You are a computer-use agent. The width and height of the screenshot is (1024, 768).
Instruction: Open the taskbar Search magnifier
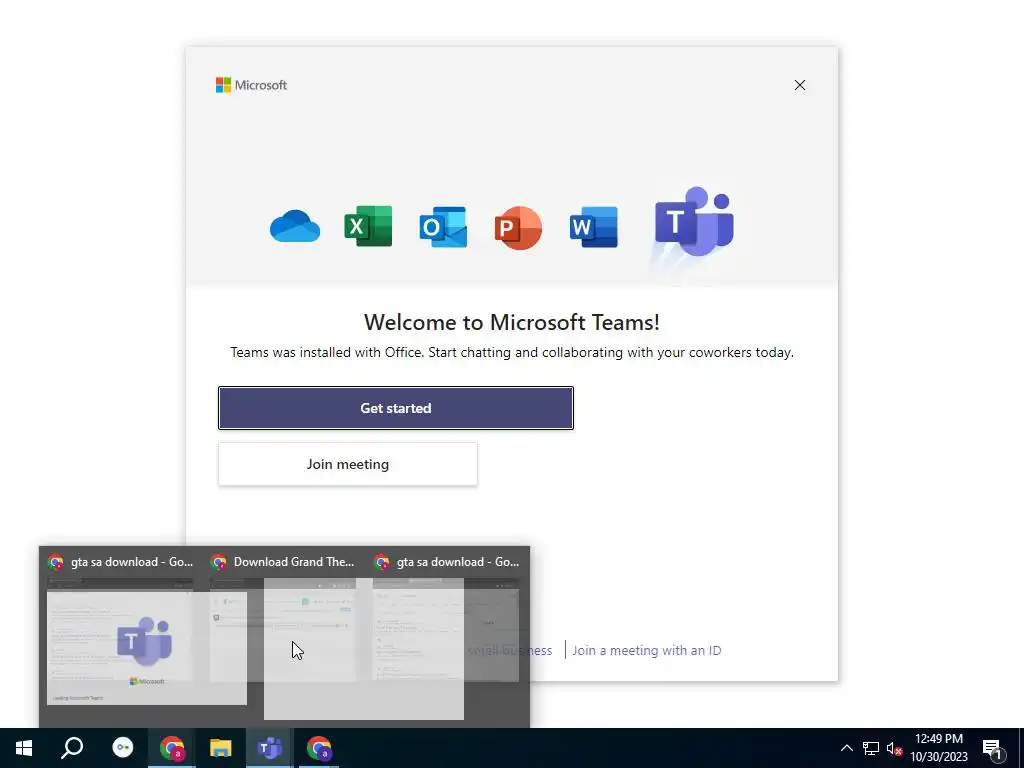tap(72, 748)
